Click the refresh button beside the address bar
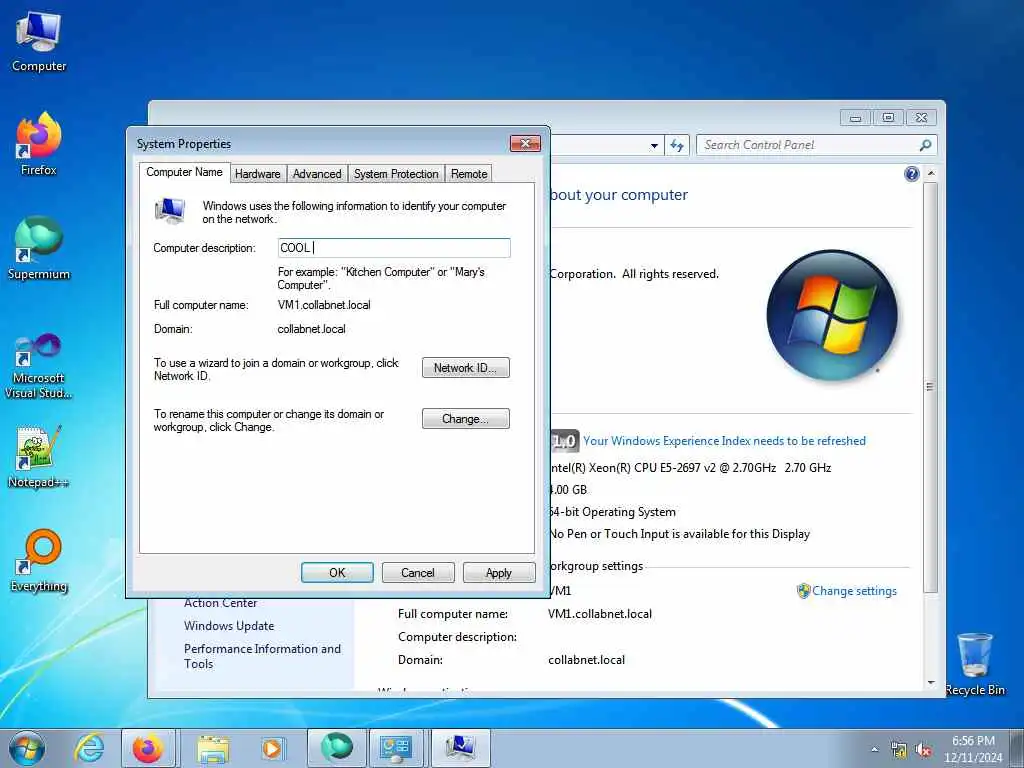The image size is (1024, 768). click(x=677, y=145)
